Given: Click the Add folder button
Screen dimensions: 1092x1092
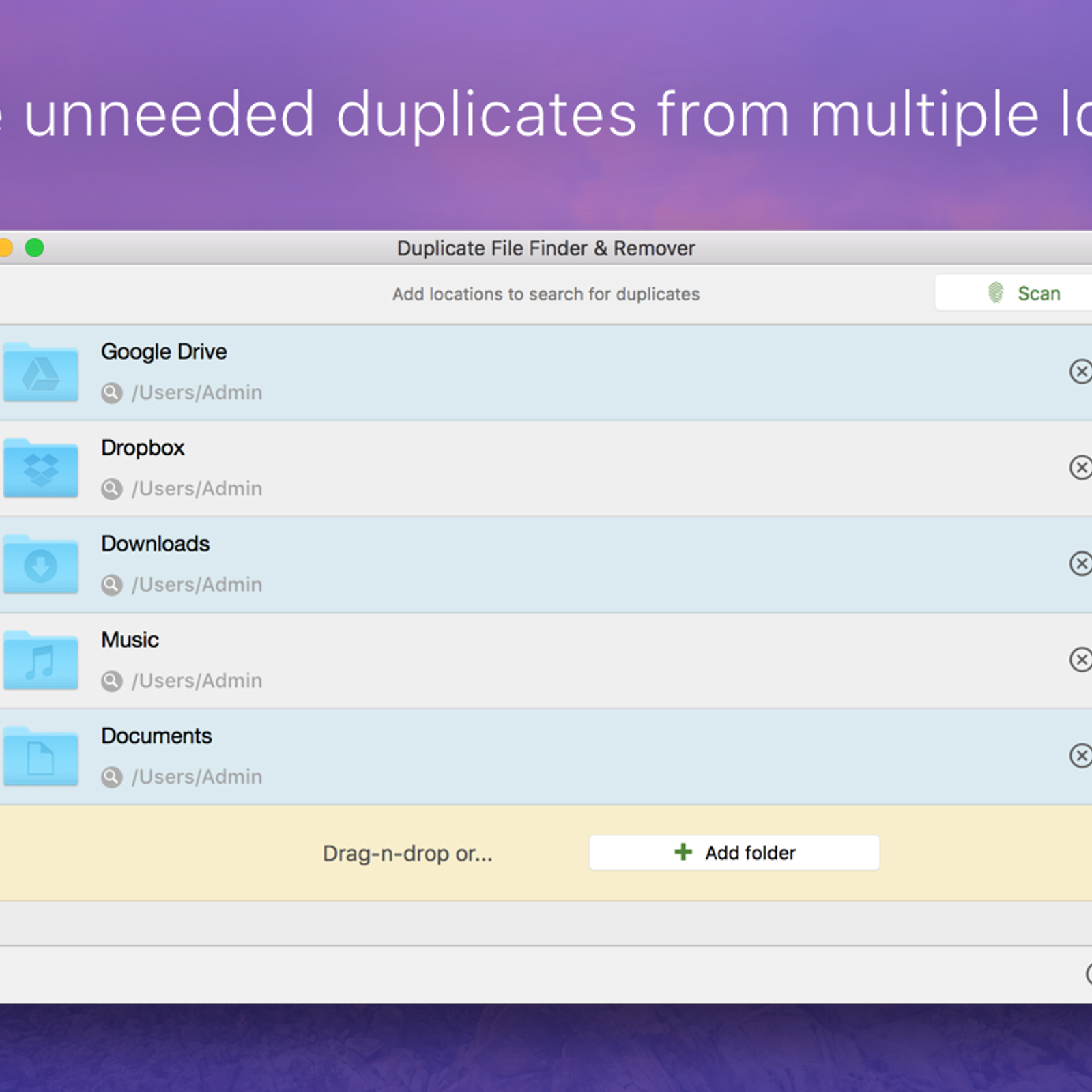Looking at the screenshot, I should (x=734, y=853).
